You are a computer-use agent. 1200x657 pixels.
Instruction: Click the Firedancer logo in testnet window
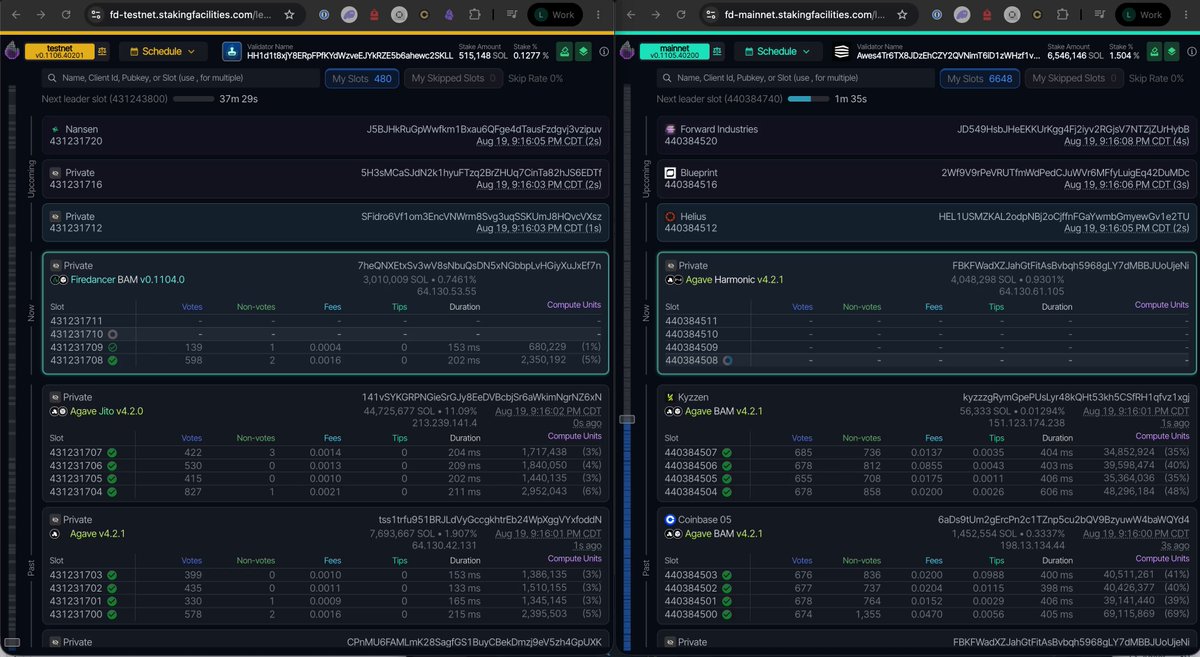tap(12, 51)
